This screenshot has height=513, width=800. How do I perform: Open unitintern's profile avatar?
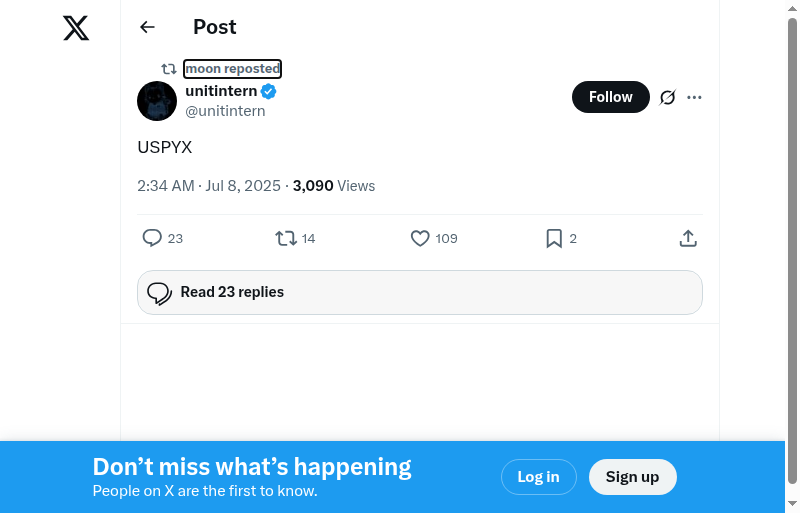click(157, 102)
